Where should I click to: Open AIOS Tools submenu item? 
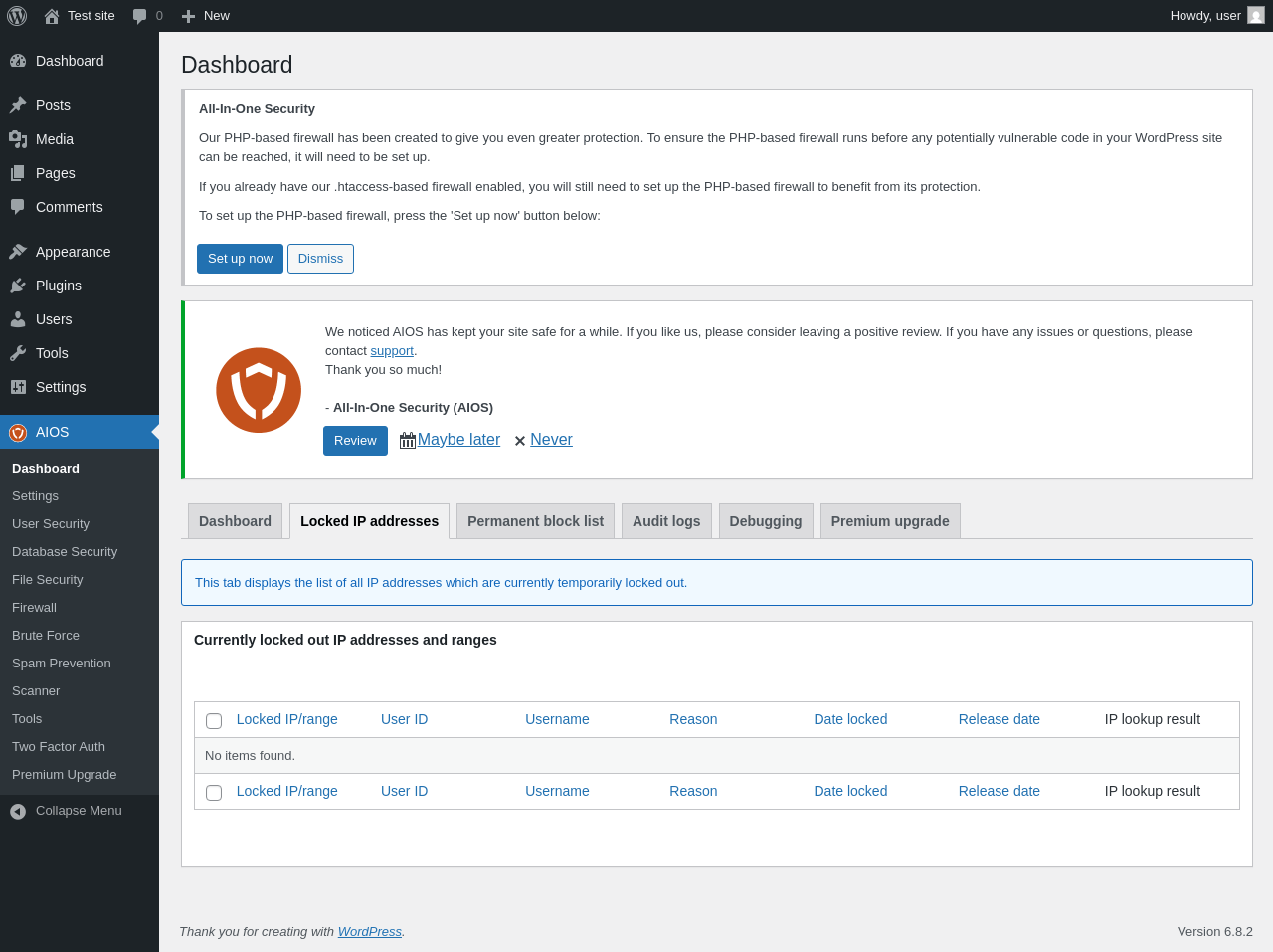(80, 719)
